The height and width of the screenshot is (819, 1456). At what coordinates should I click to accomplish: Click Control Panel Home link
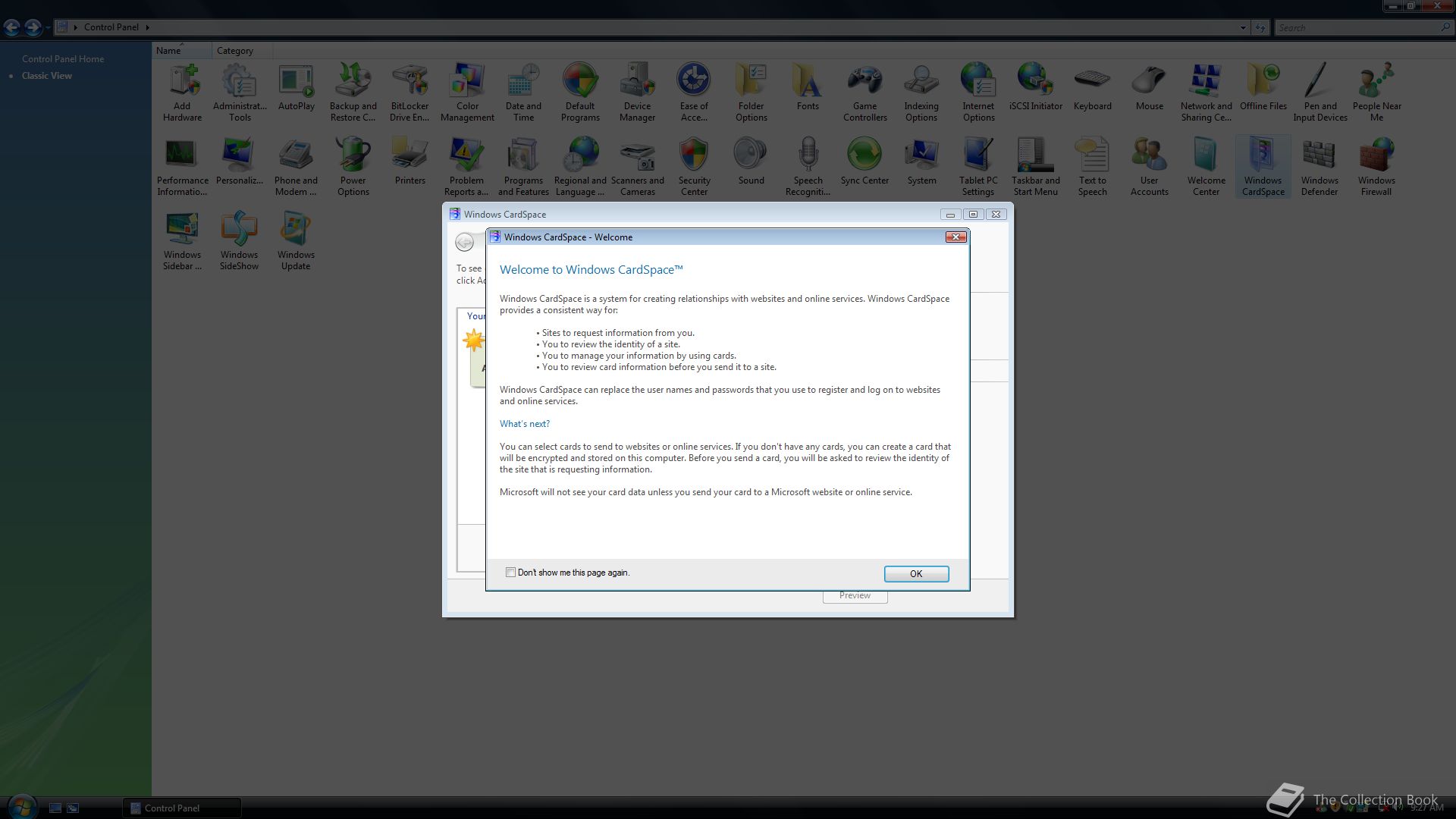pos(63,59)
